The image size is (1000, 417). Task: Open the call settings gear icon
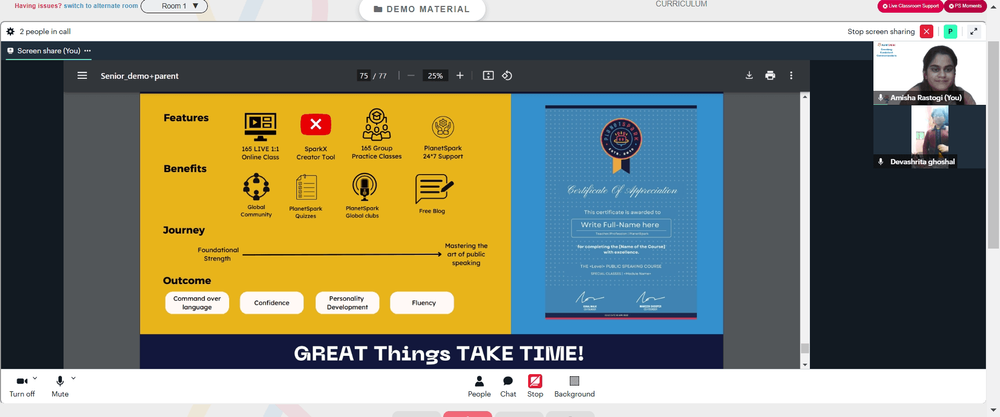tap(10, 31)
